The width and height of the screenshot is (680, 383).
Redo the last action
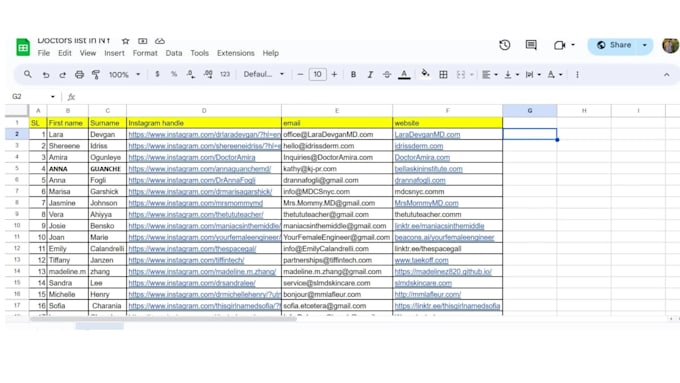click(62, 75)
